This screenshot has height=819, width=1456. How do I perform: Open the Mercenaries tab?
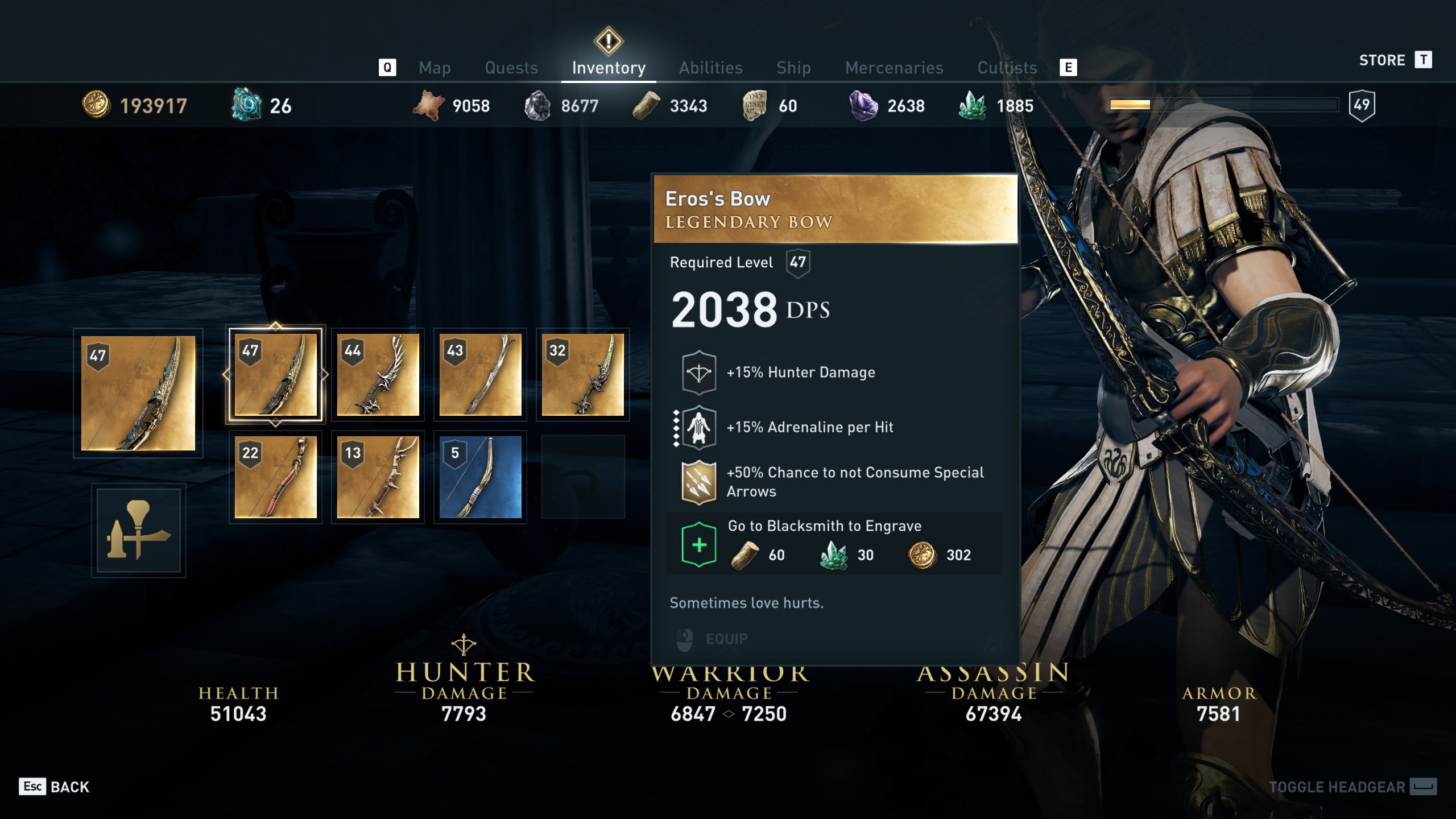pyautogui.click(x=894, y=68)
